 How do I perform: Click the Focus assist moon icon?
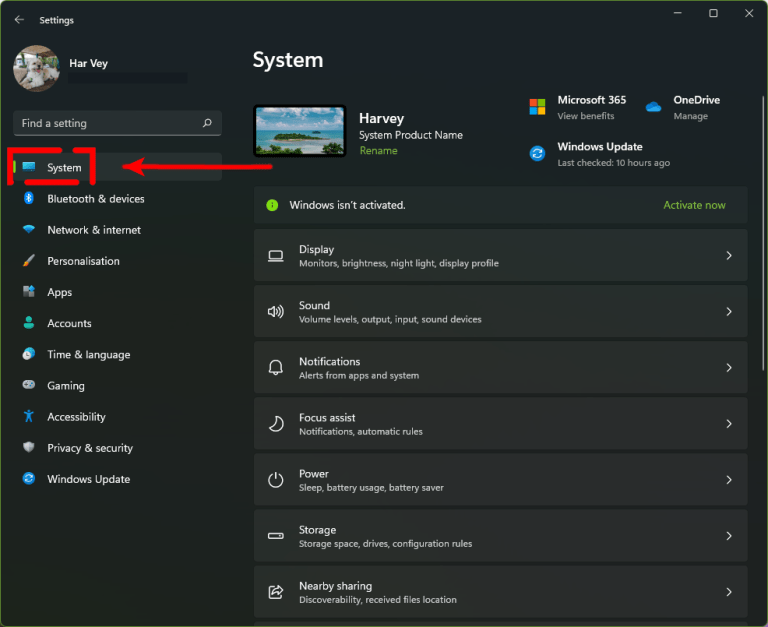(276, 424)
